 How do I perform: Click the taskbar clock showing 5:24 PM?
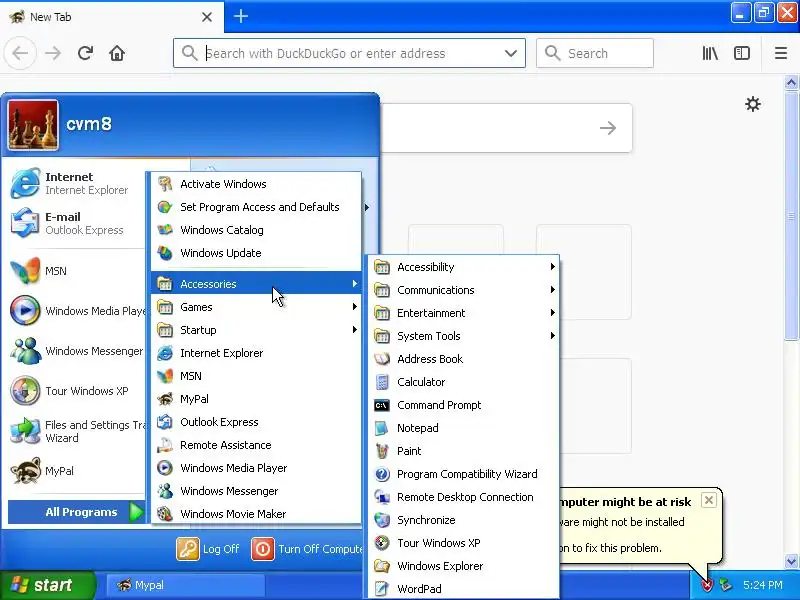[x=762, y=585]
